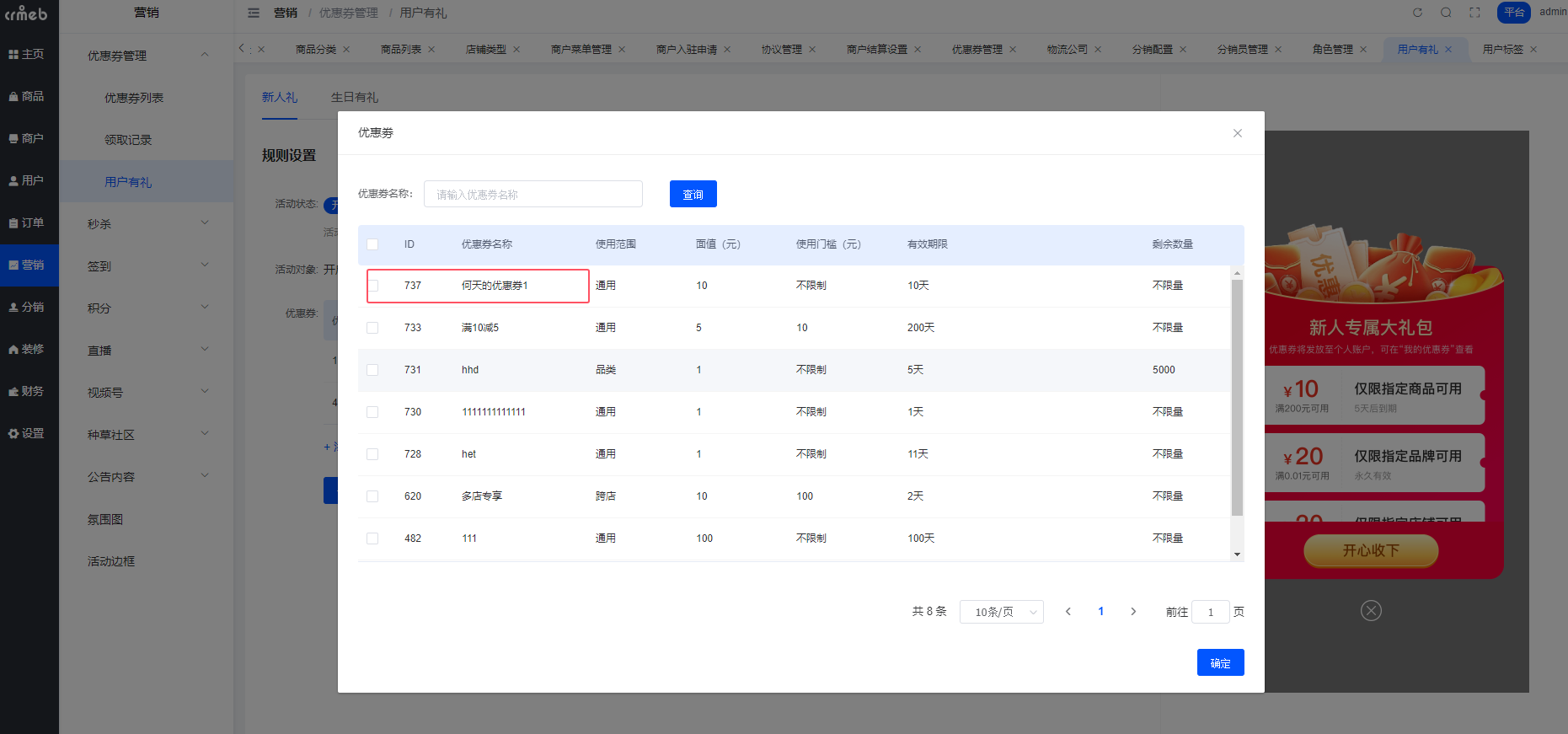Check the hhd coupon row checkbox
The height and width of the screenshot is (734, 1568).
[x=372, y=370]
